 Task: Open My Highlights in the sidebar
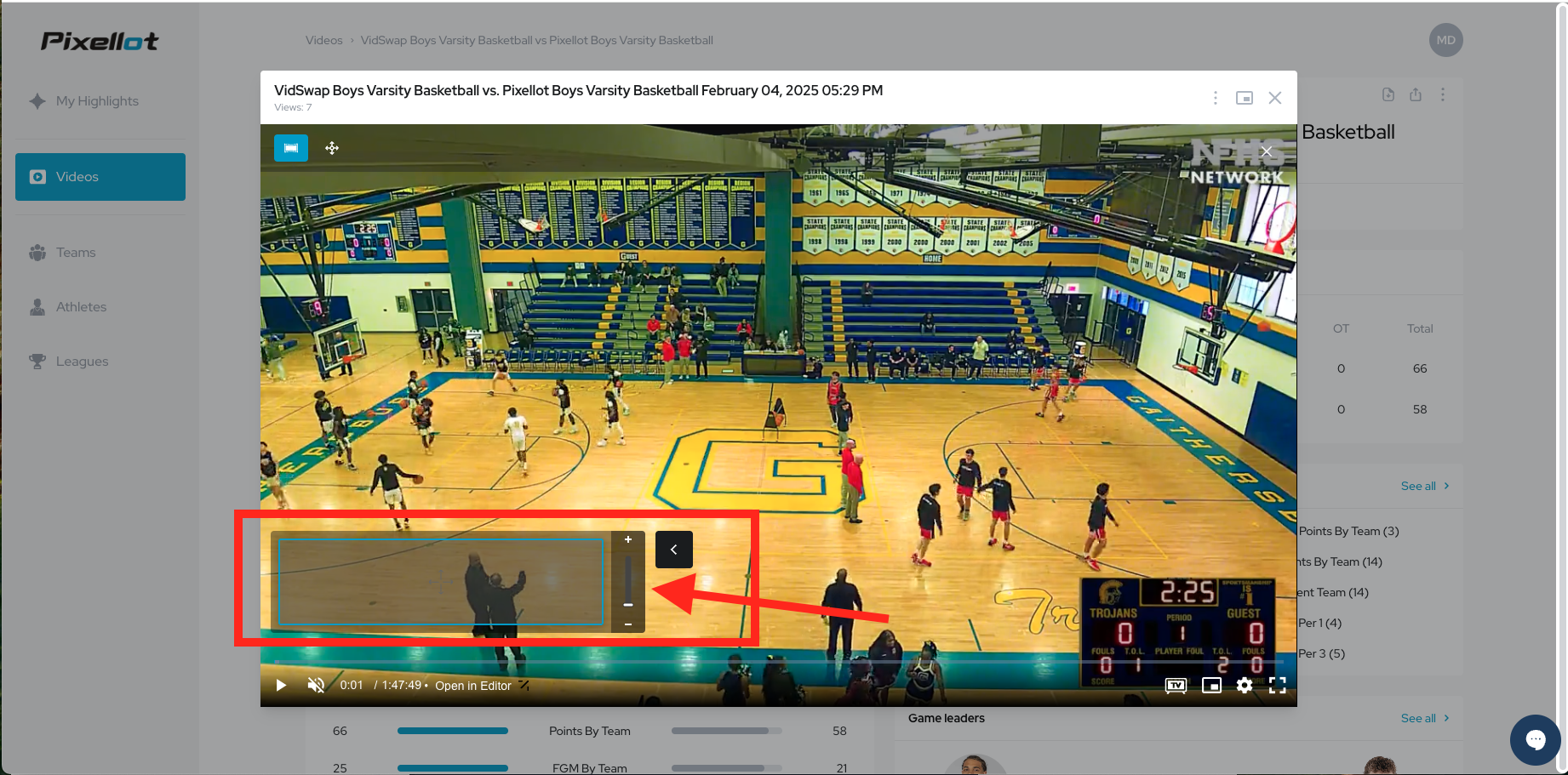coord(83,101)
